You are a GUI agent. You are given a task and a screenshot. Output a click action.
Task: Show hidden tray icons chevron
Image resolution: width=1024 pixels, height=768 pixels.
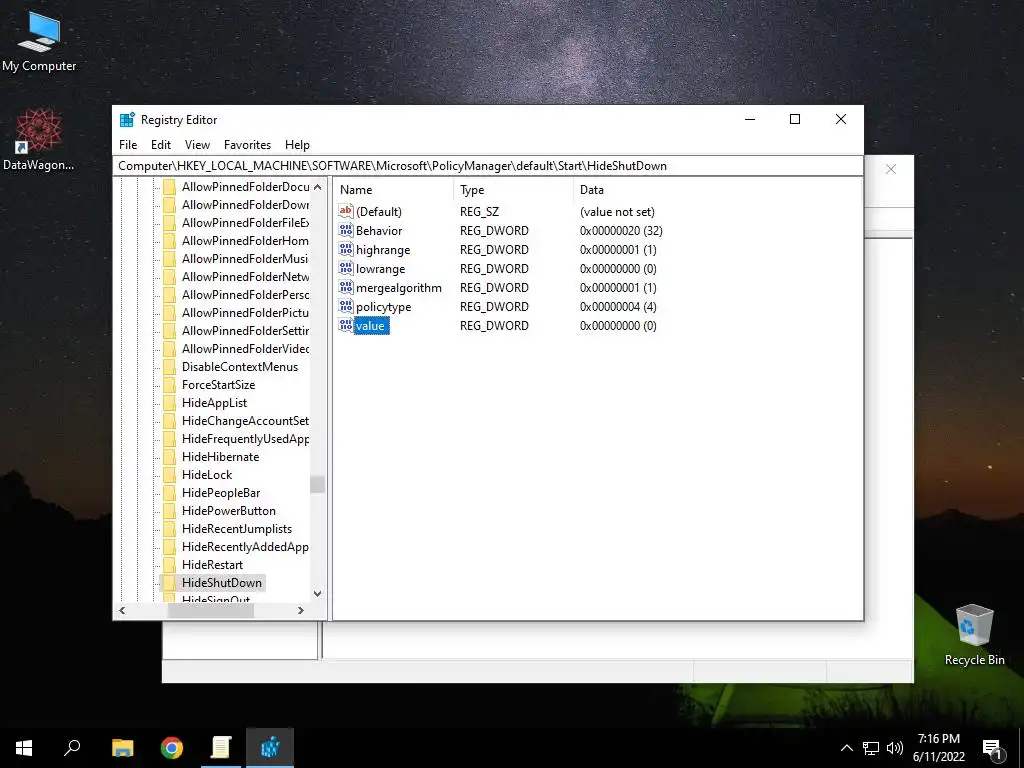pos(846,748)
